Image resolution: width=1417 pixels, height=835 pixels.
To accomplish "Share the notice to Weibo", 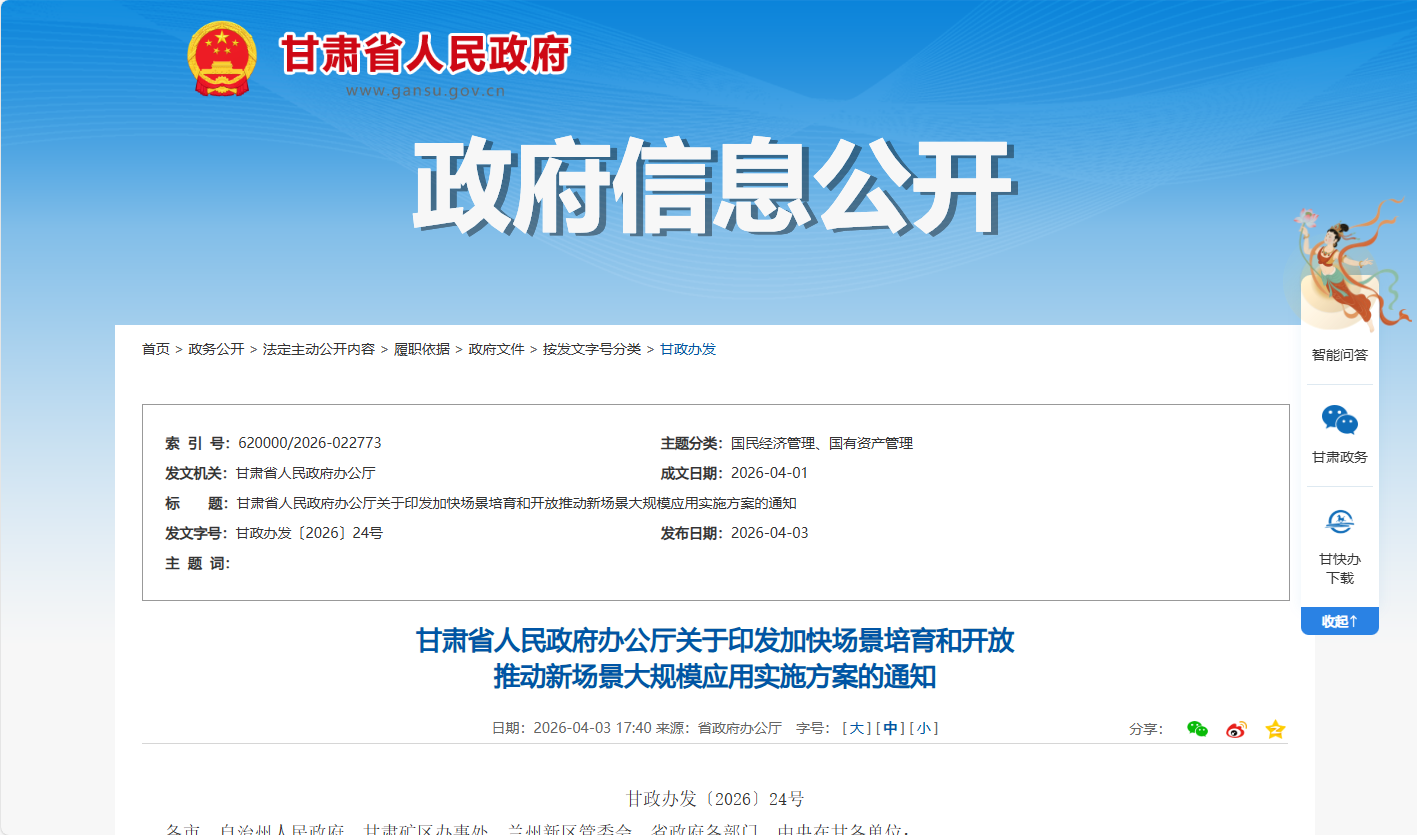I will [x=1236, y=729].
